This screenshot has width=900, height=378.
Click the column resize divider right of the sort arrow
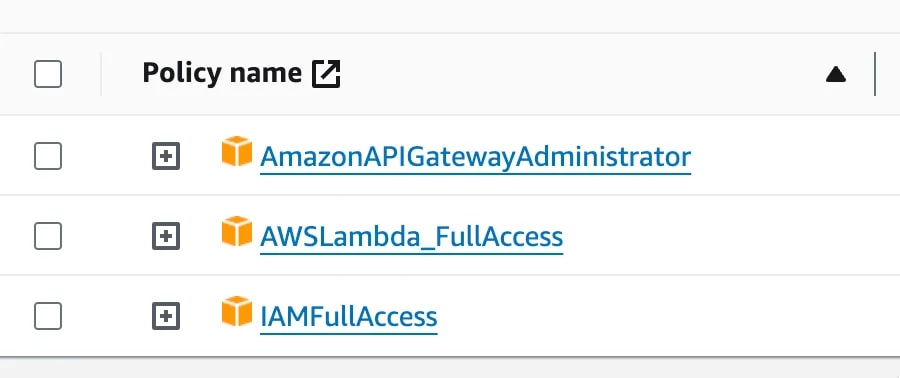coord(875,74)
